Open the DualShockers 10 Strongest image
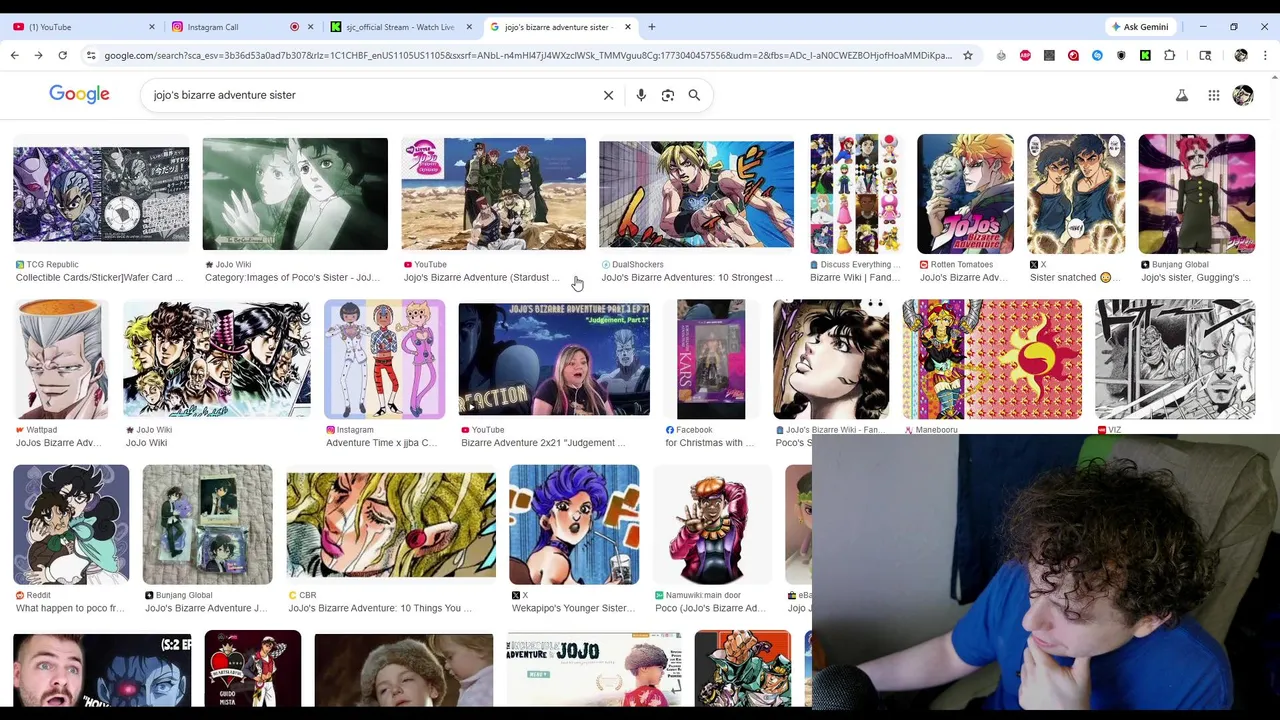1280x720 pixels. 696,194
